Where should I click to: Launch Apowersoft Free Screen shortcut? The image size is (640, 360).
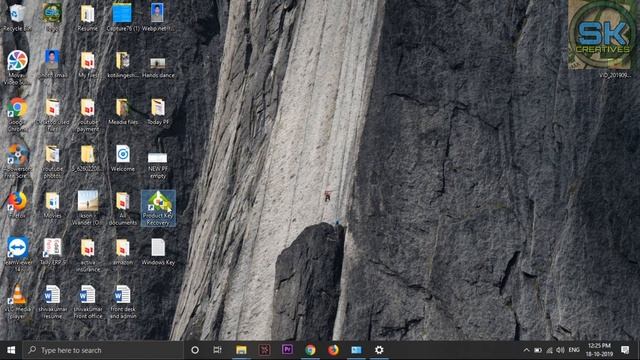(x=17, y=161)
